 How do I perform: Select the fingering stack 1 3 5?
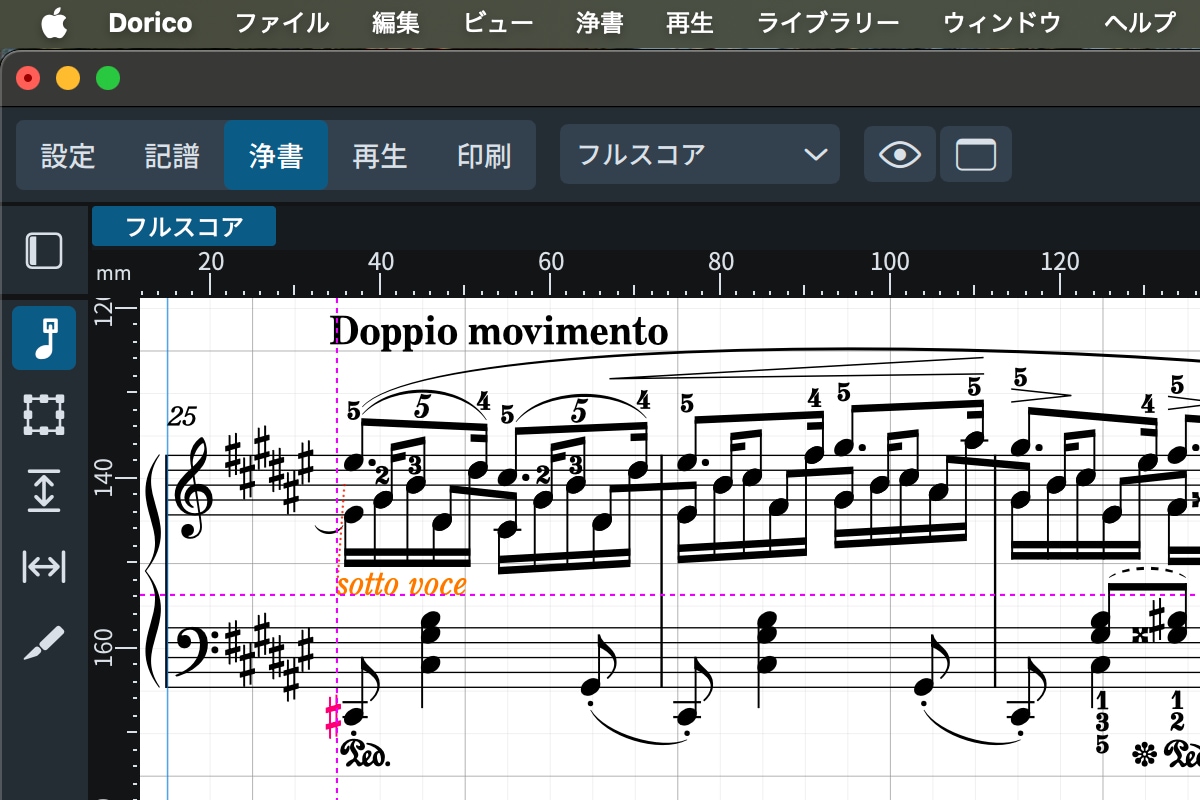(1101, 722)
